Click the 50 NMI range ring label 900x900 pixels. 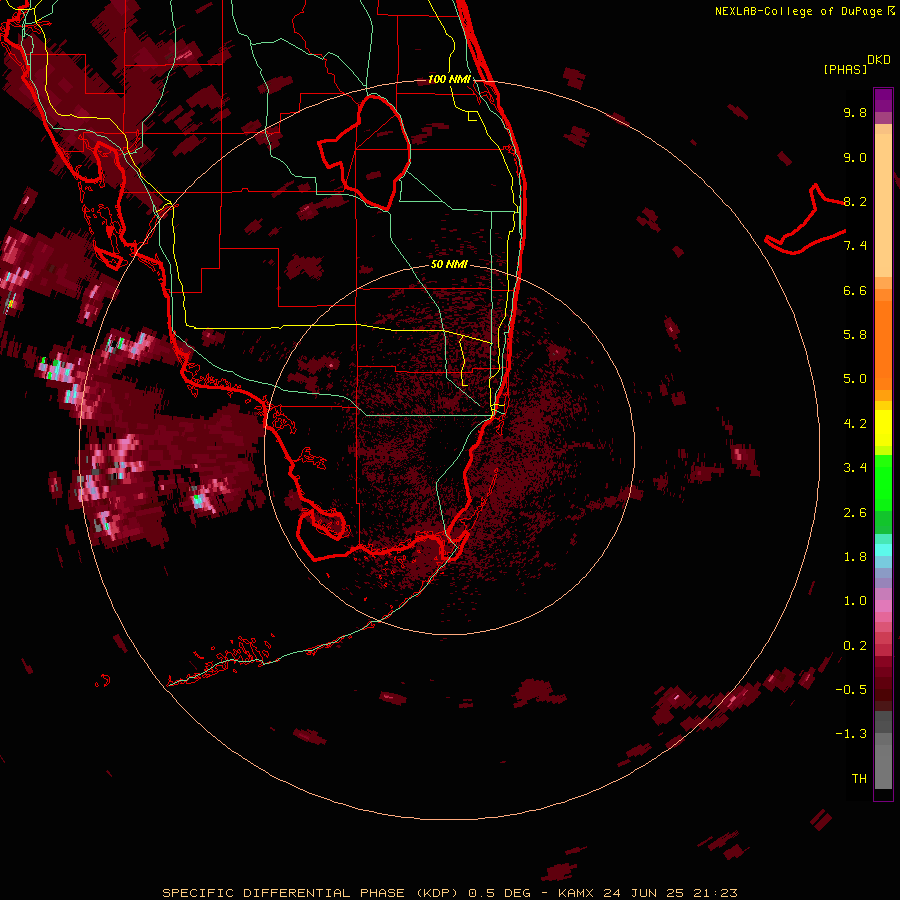click(x=449, y=264)
